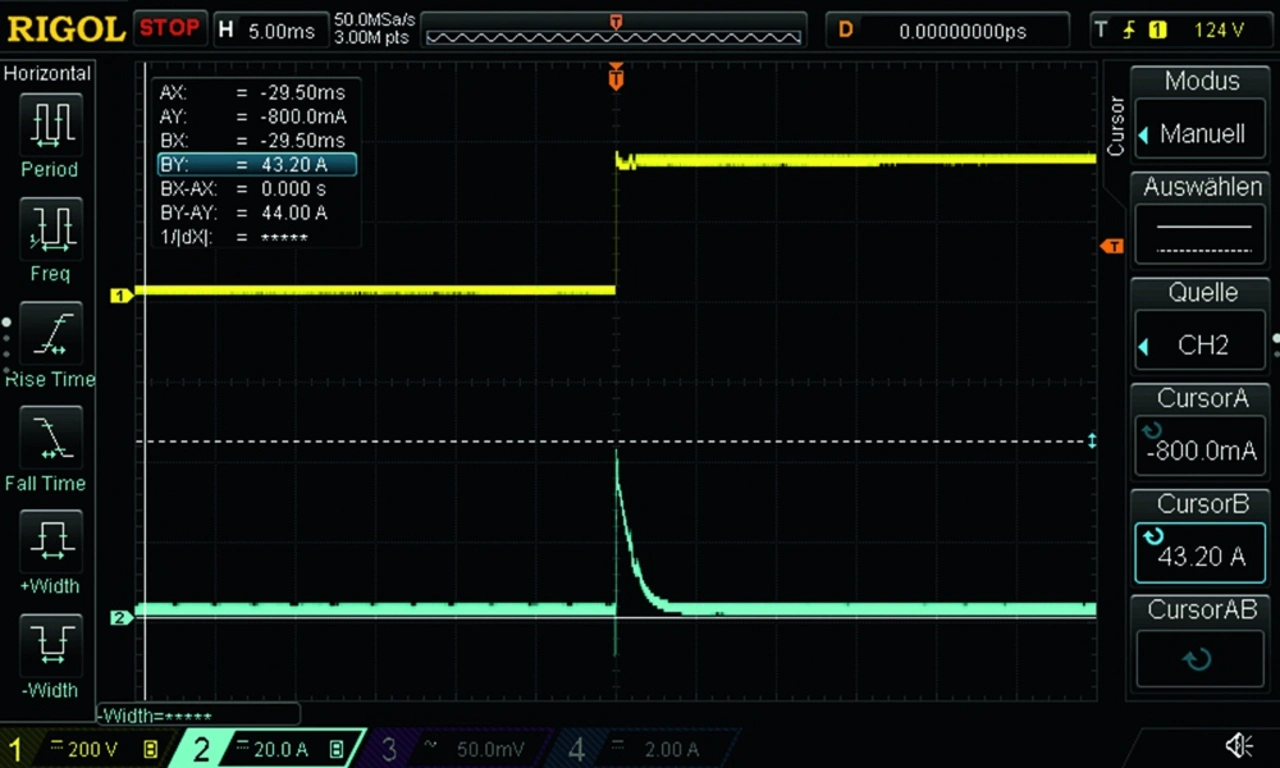Select the Freq measurement icon
This screenshot has width=1280, height=768.
[50, 229]
